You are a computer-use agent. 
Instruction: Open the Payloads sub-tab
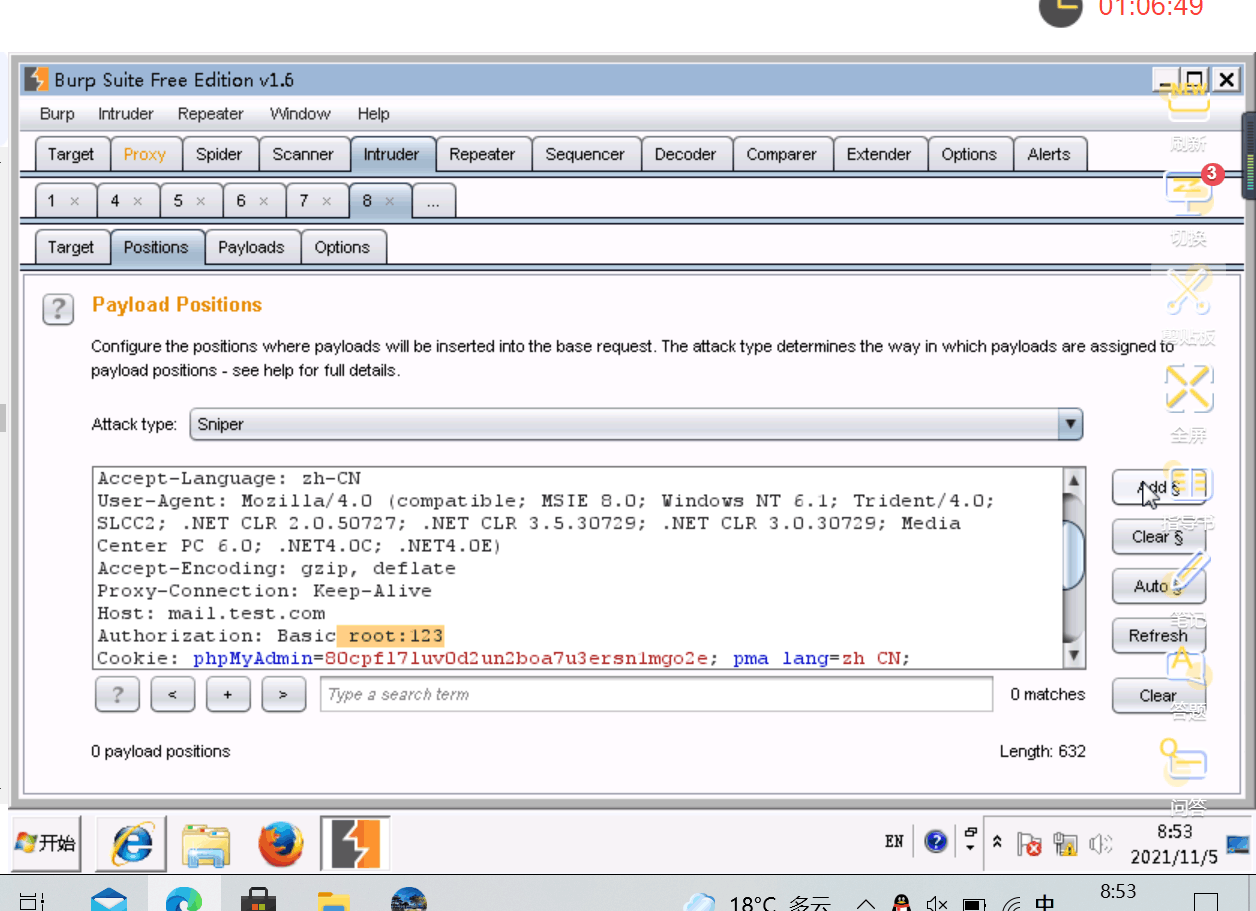point(251,248)
